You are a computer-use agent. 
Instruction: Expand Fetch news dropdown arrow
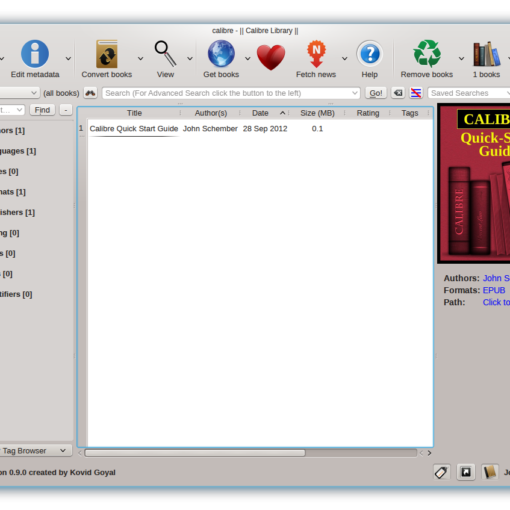[344, 59]
